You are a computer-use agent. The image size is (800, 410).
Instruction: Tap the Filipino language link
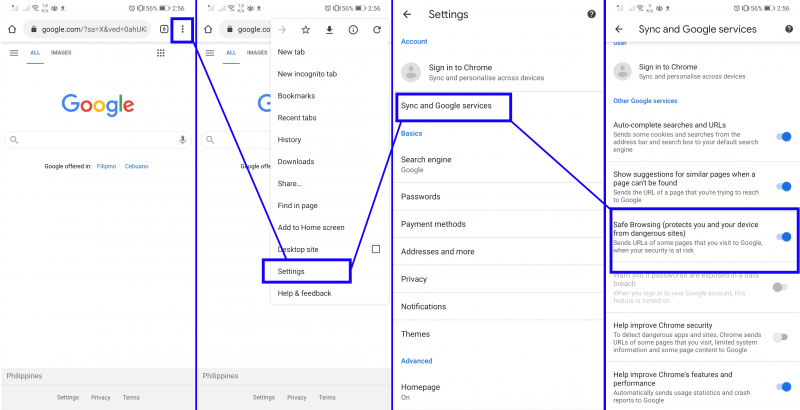coord(107,166)
